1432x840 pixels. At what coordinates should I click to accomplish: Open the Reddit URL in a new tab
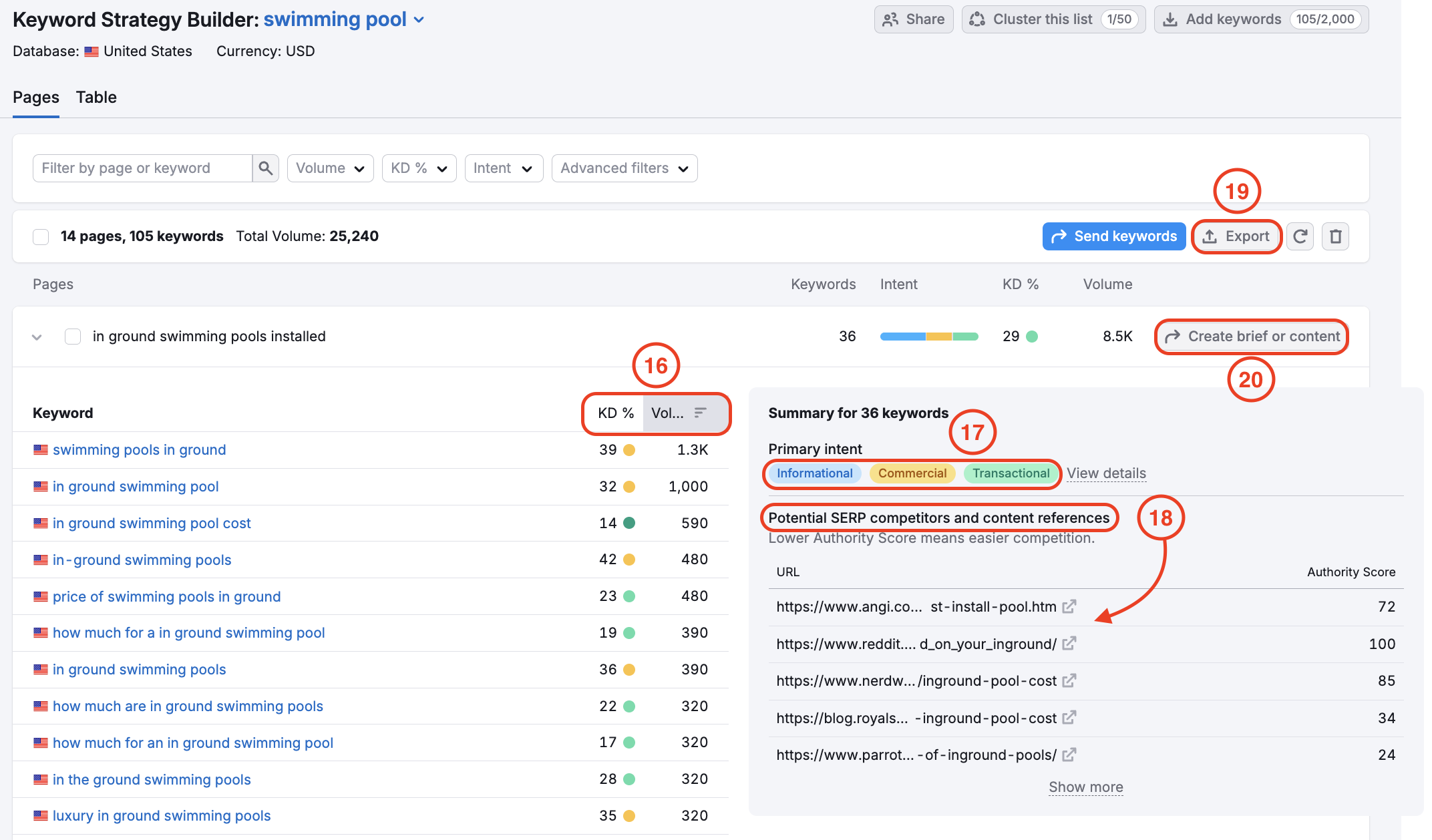tap(1070, 643)
